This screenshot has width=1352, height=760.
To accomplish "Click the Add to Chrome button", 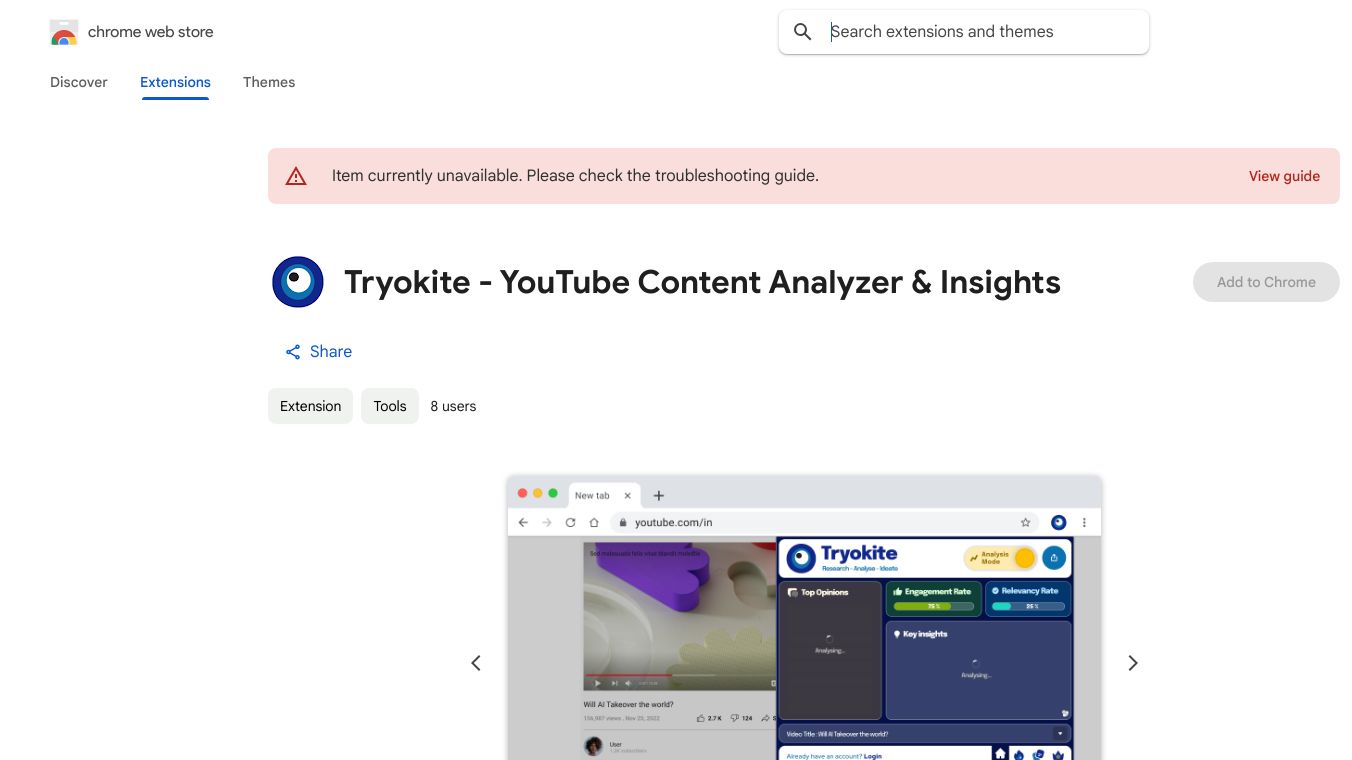I will tap(1266, 282).
